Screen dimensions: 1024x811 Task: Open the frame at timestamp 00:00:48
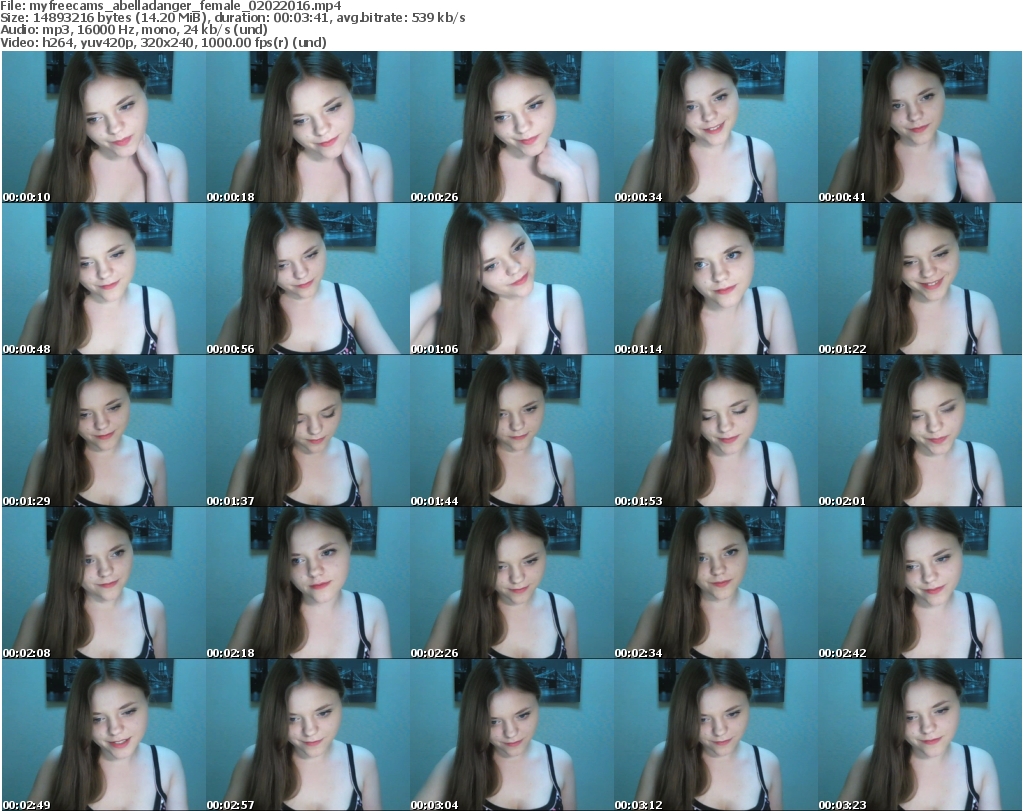tap(104, 279)
